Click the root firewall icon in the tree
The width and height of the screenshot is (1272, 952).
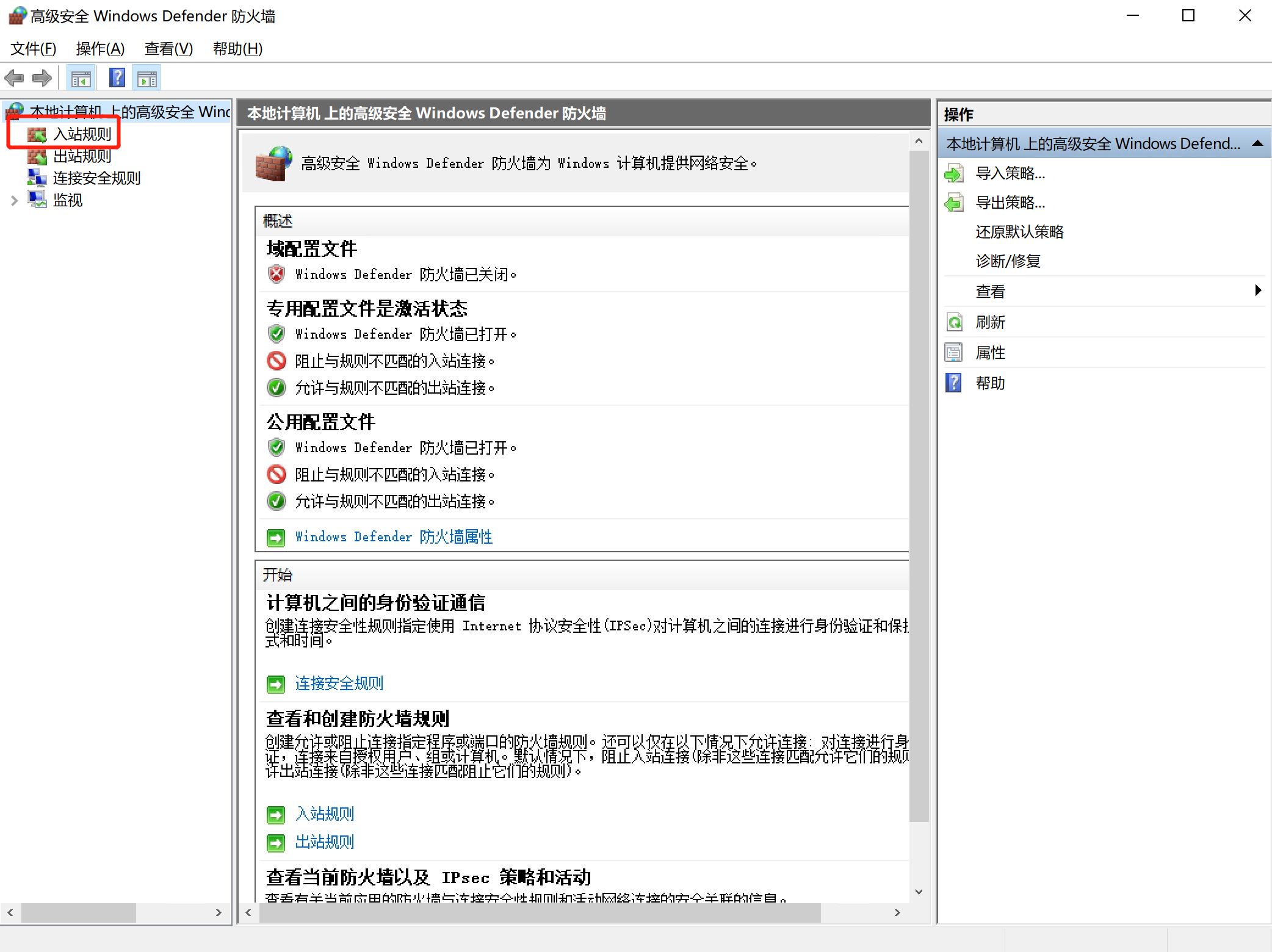click(15, 112)
